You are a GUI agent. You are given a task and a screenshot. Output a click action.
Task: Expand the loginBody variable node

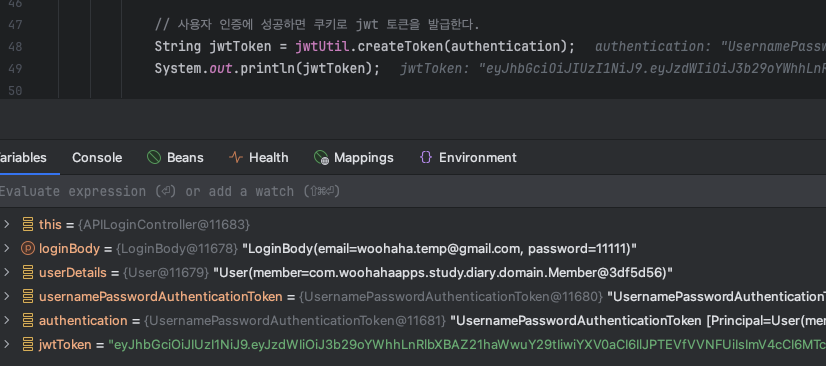(x=6, y=249)
